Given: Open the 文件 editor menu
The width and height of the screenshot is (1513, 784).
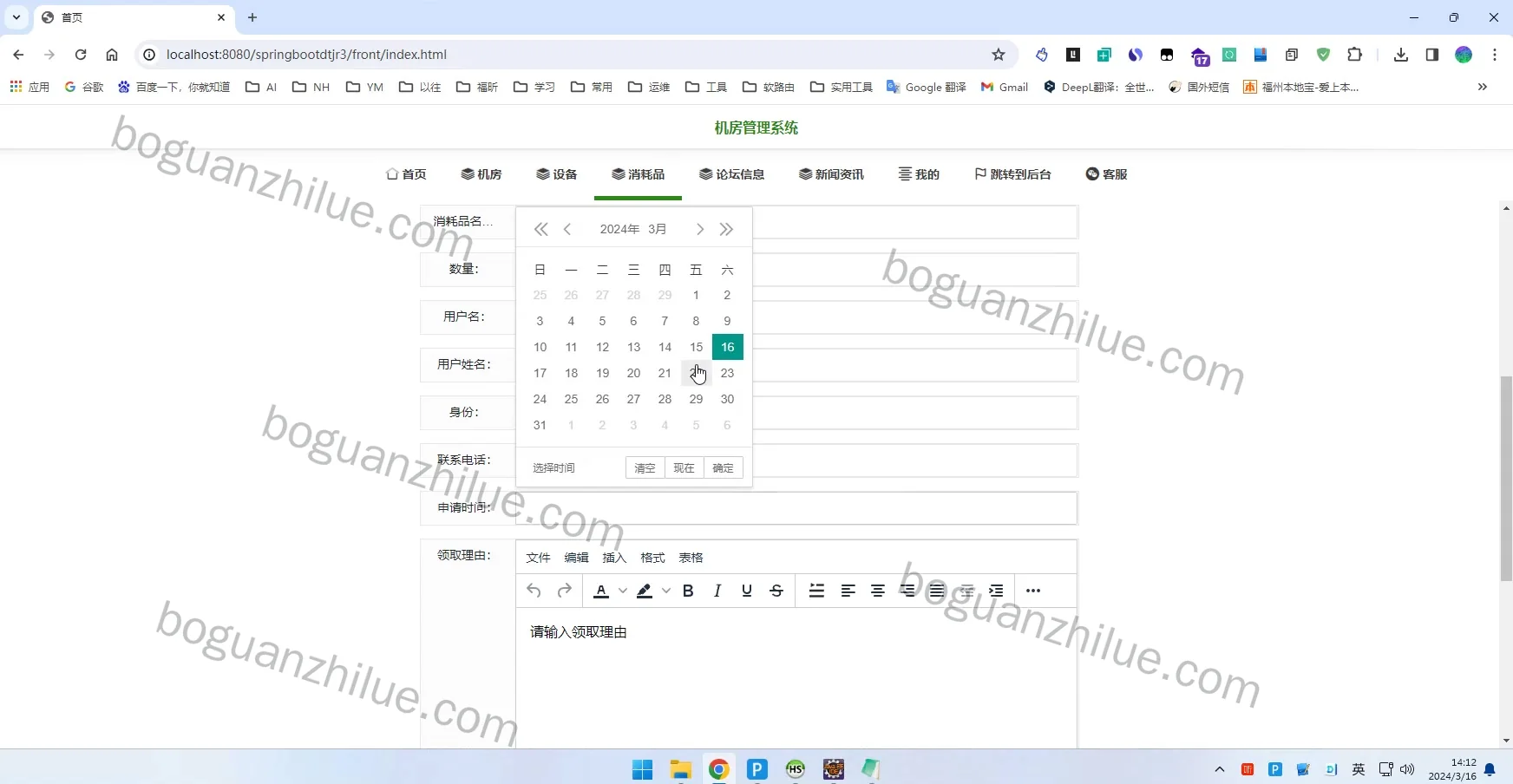Looking at the screenshot, I should [538, 558].
